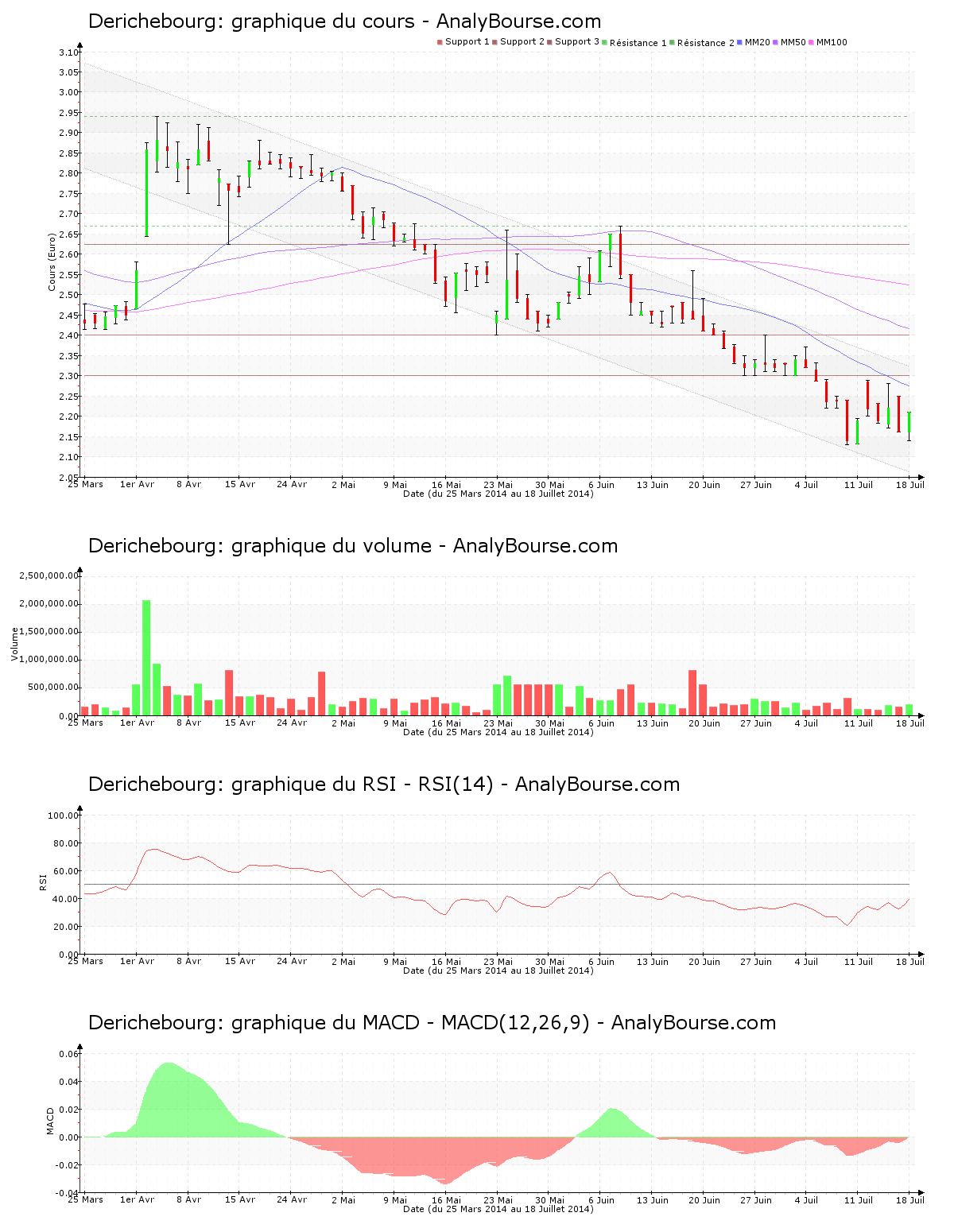Click the 3.10 value on price axis
The height and width of the screenshot is (1232, 954).
click(x=69, y=52)
